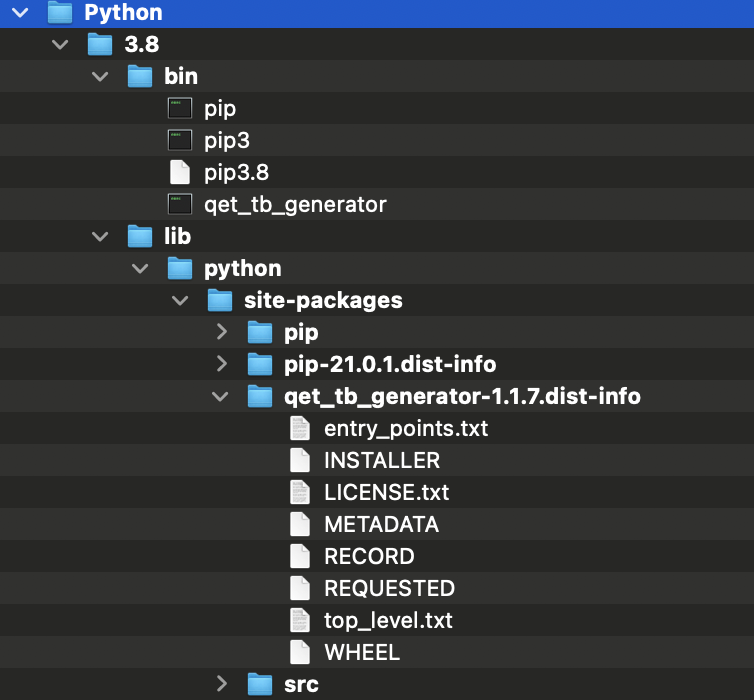Click the site-packages folder icon
The image size is (754, 700).
click(220, 301)
